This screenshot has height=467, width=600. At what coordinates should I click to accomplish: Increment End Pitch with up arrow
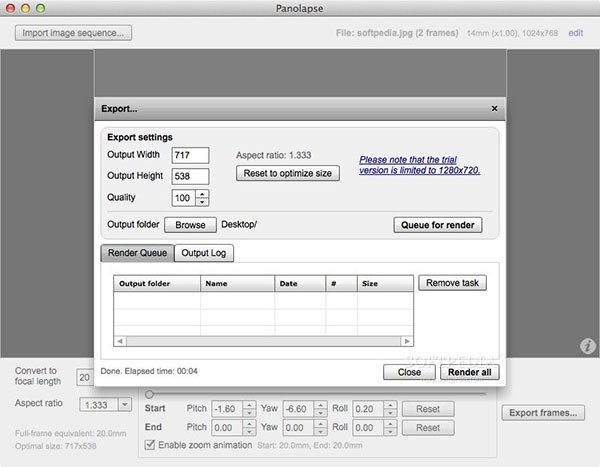pyautogui.click(x=249, y=424)
